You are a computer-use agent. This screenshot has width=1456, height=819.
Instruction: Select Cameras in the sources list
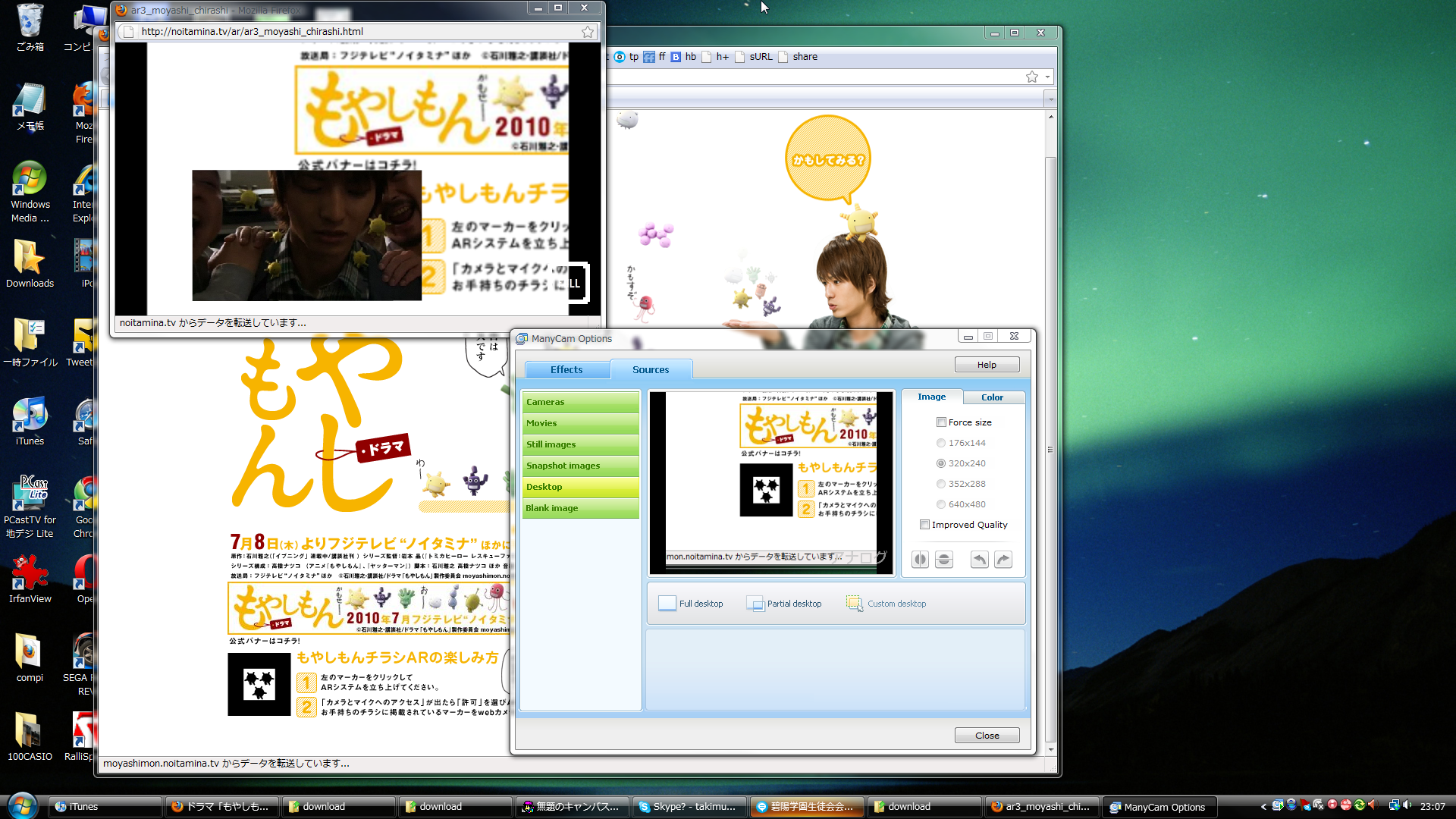point(580,402)
